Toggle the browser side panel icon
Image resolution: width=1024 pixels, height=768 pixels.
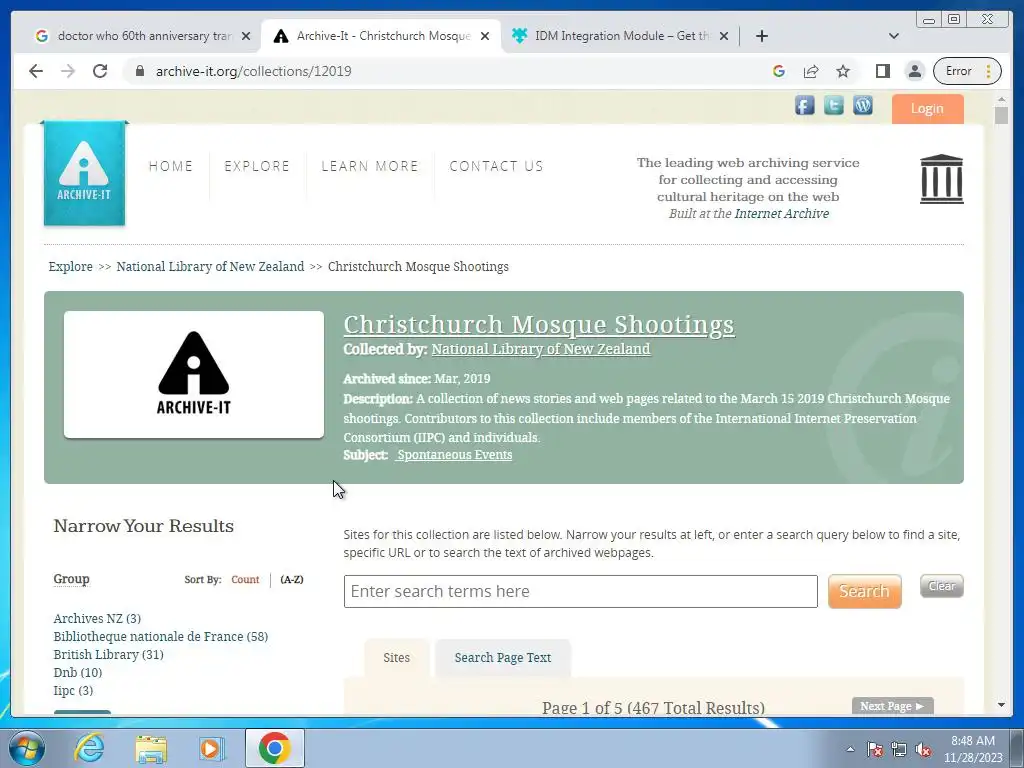click(883, 71)
